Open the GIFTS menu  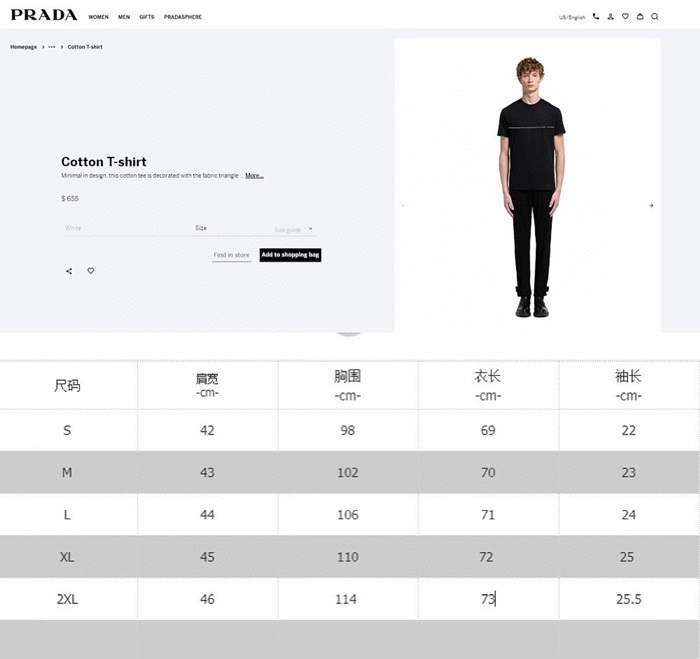[x=146, y=17]
